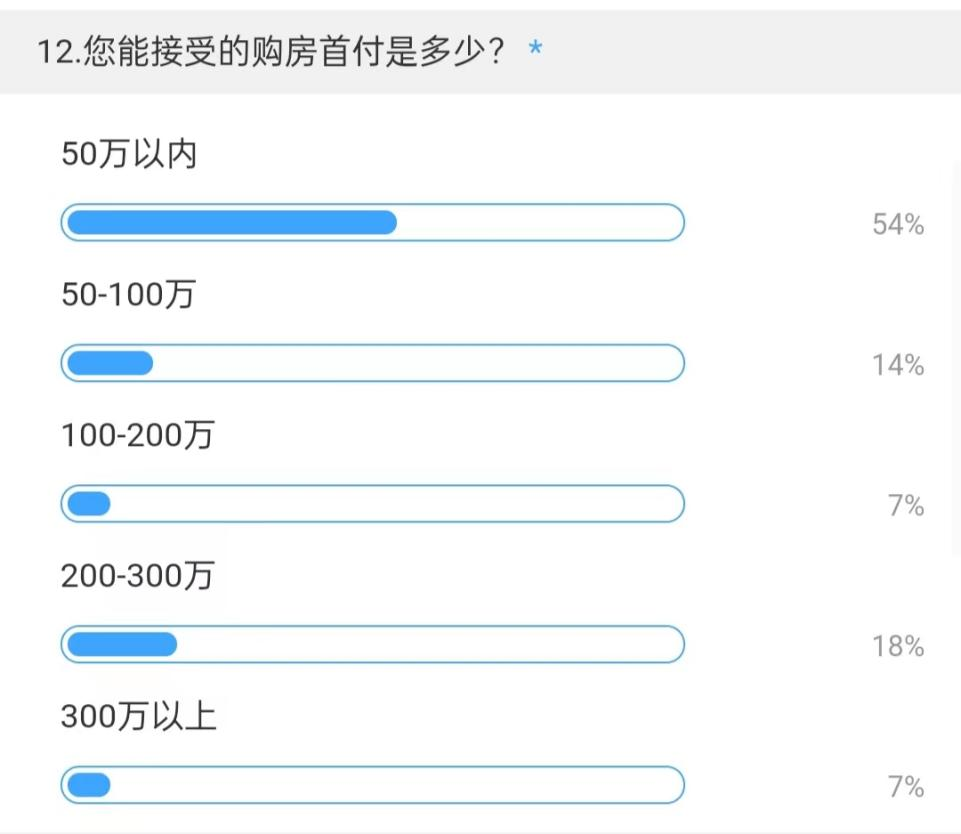
Task: Click the 7% value for 100-200万
Action: [x=906, y=507]
